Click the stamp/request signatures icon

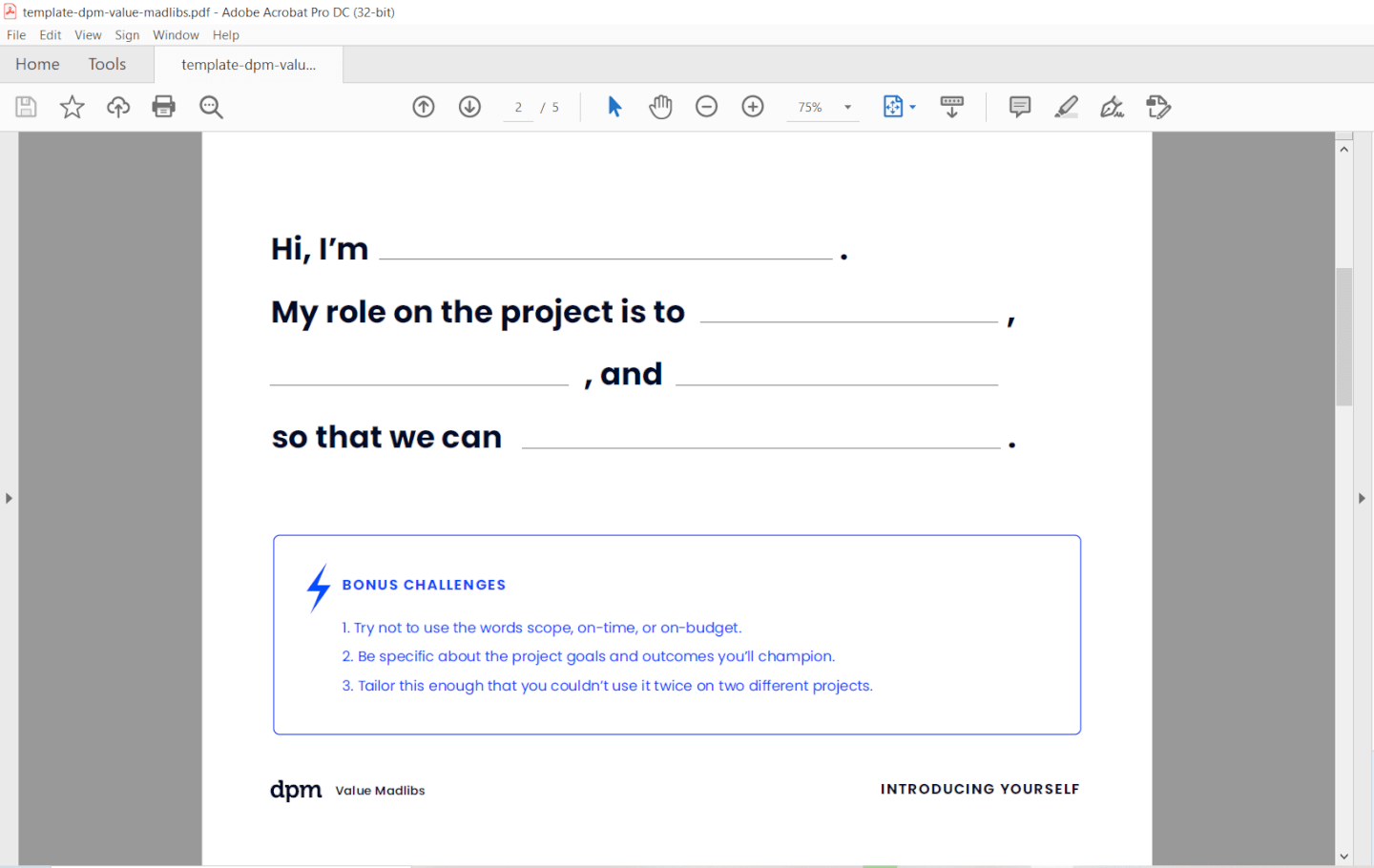[1158, 107]
